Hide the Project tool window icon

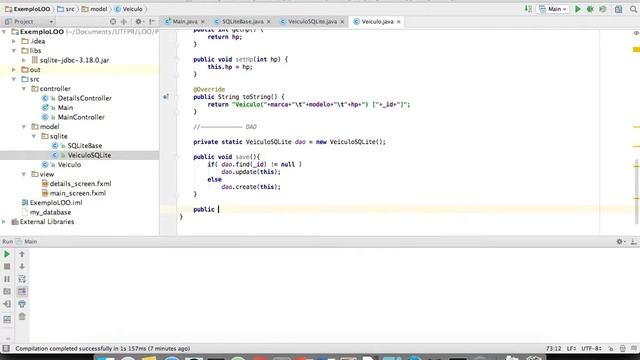coord(151,22)
